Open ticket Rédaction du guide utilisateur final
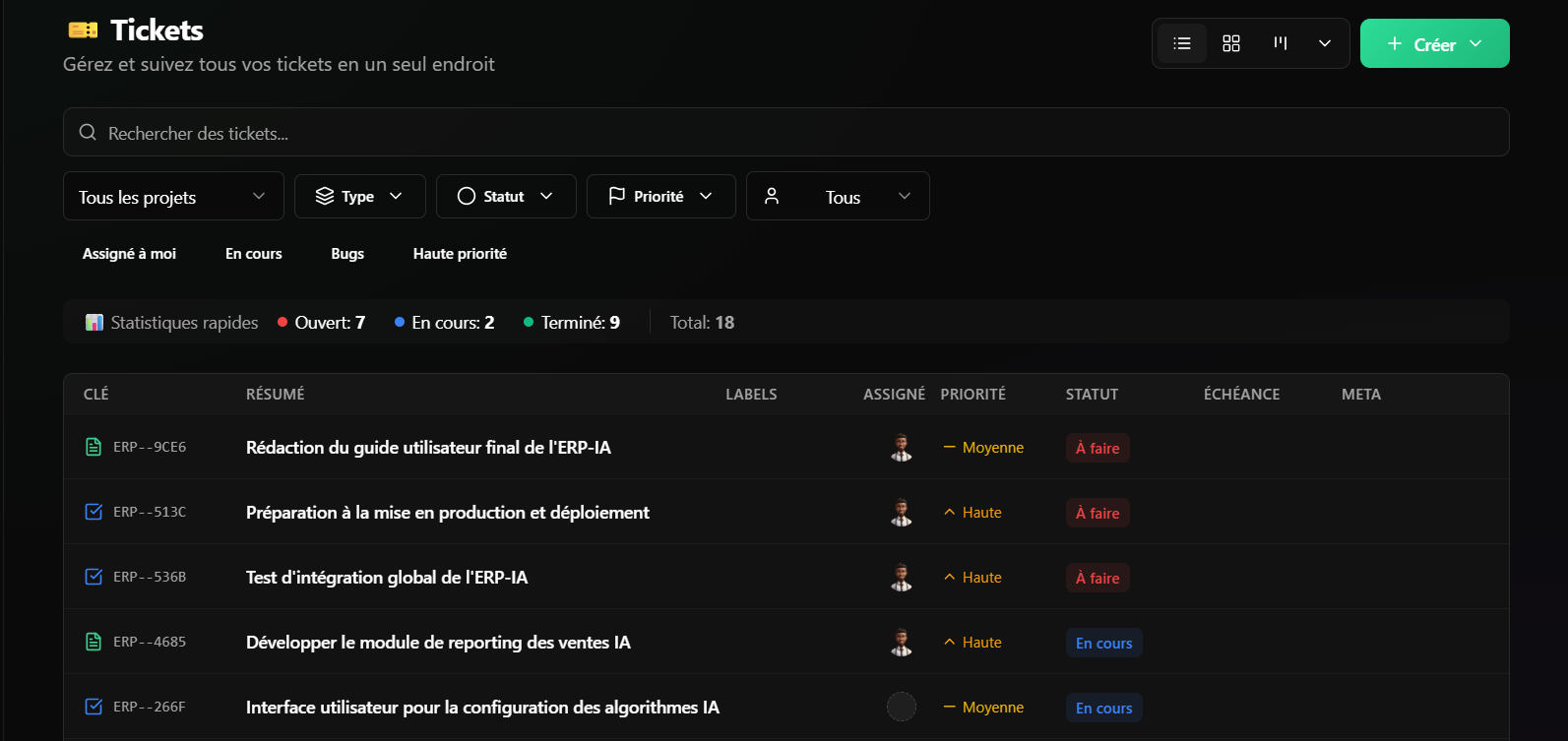The width and height of the screenshot is (1568, 741). tap(428, 447)
